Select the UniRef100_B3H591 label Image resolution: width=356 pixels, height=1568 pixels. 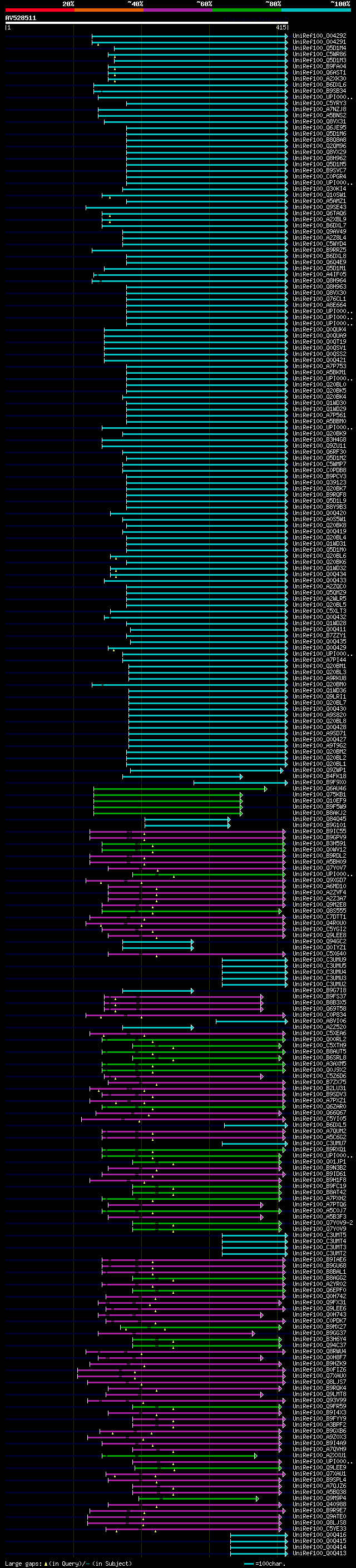click(319, 843)
